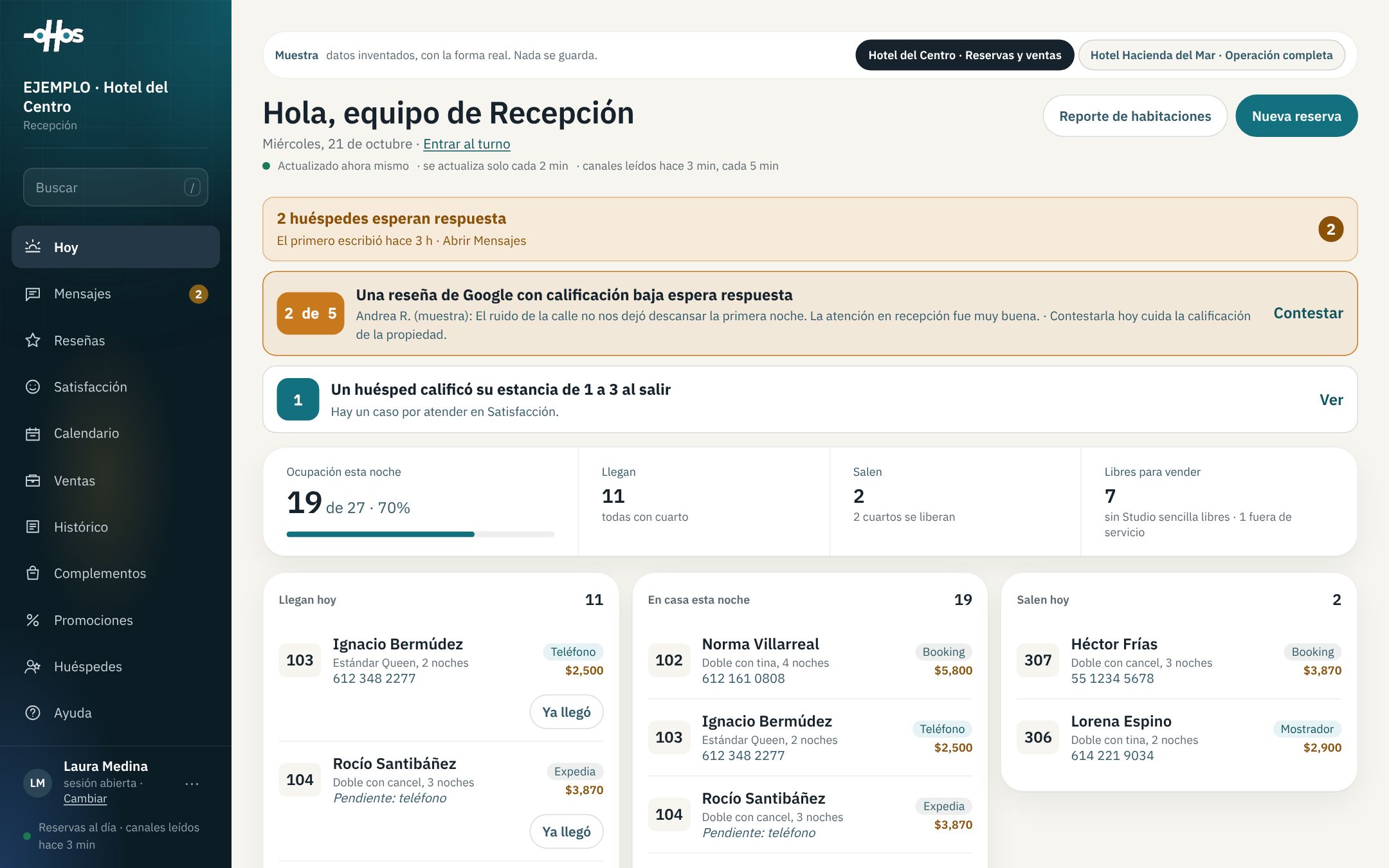The width and height of the screenshot is (1389, 868).
Task: Click the Llegan 11 stat card
Action: (704, 502)
